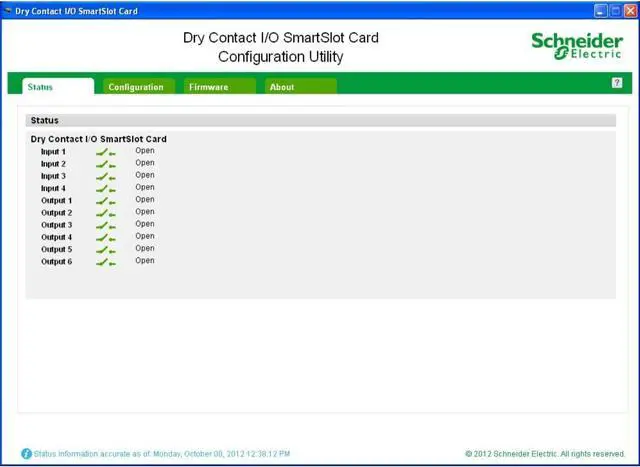Click the Input 2 label
The image size is (640, 467).
53,164
